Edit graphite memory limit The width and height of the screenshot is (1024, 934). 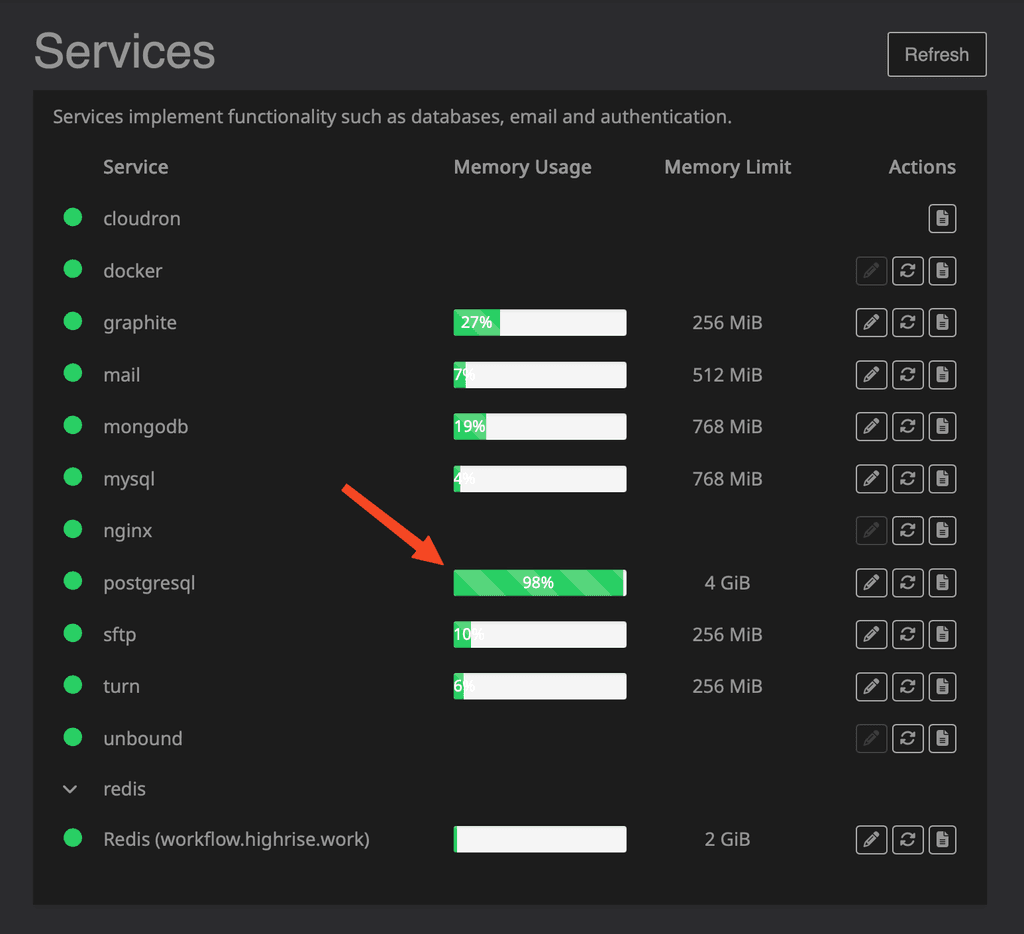pyautogui.click(x=871, y=323)
